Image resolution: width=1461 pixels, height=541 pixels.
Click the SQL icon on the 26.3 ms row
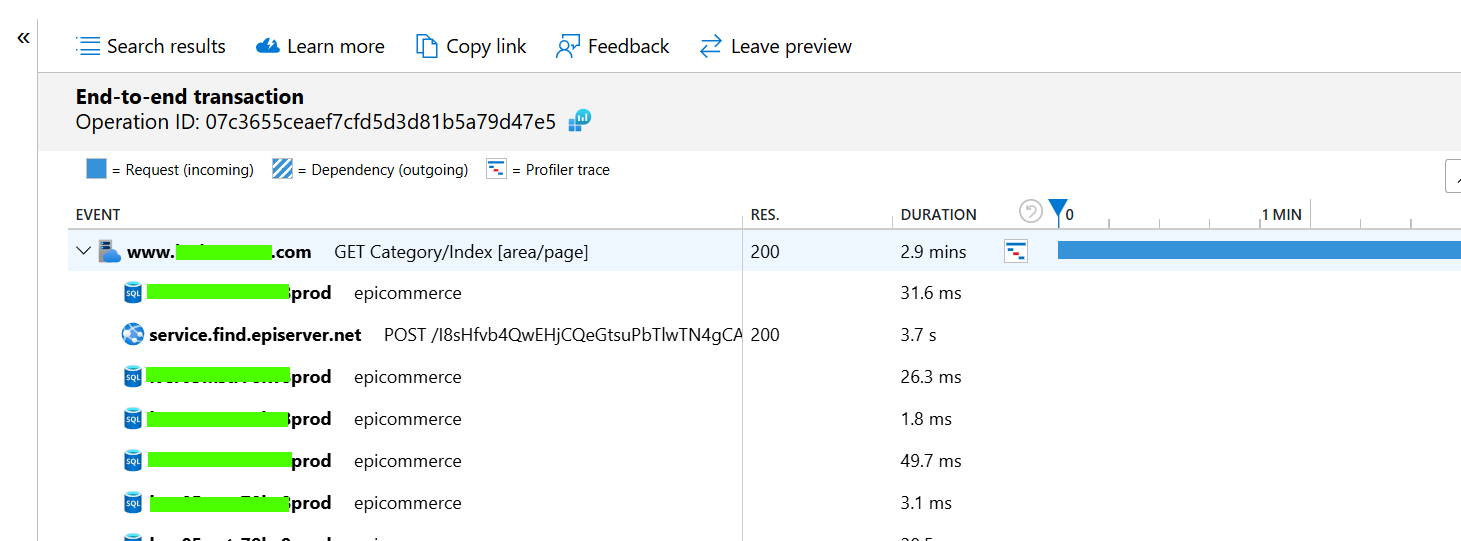pos(133,377)
